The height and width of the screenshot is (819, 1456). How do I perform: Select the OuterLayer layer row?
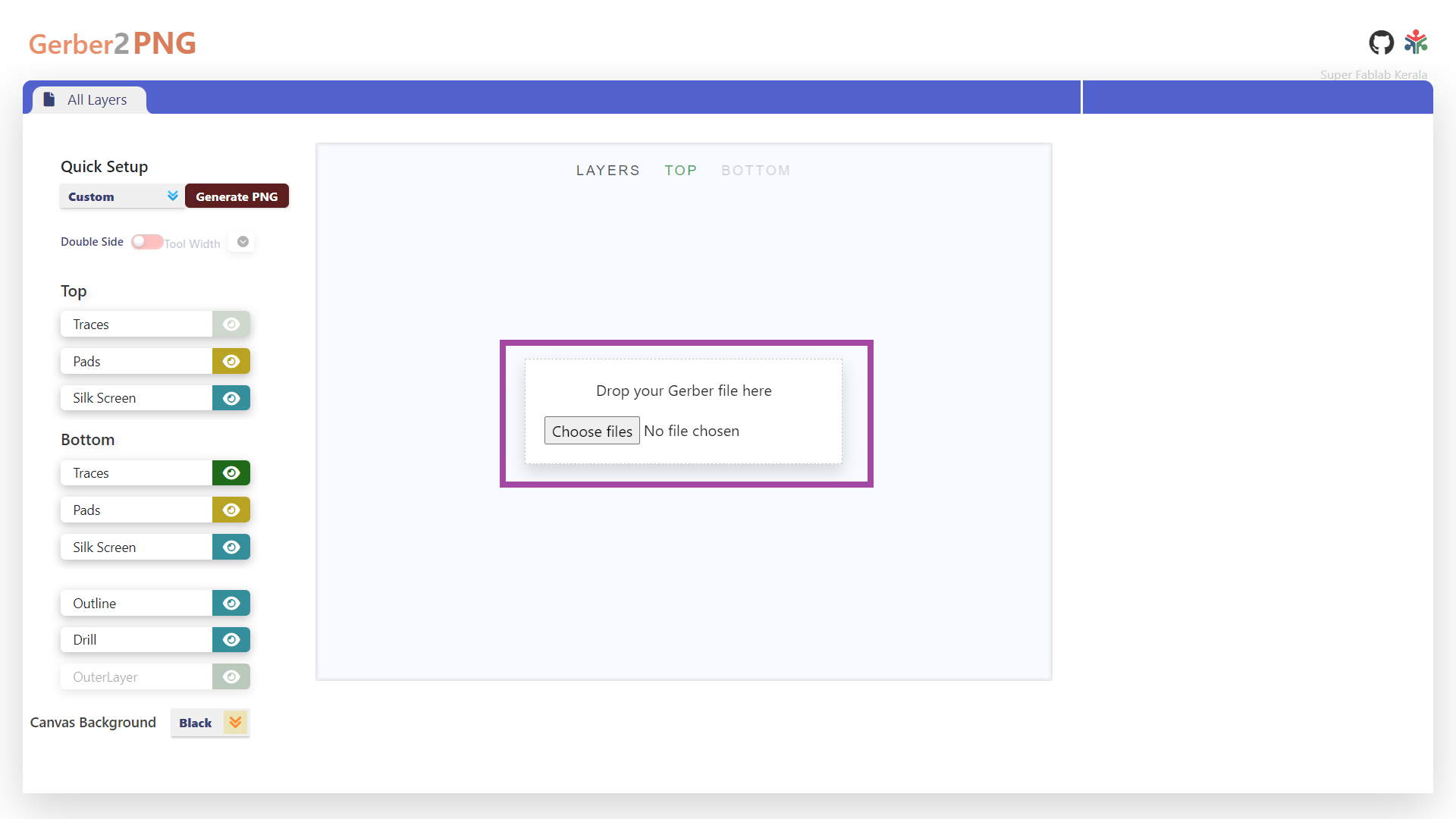[x=136, y=677]
